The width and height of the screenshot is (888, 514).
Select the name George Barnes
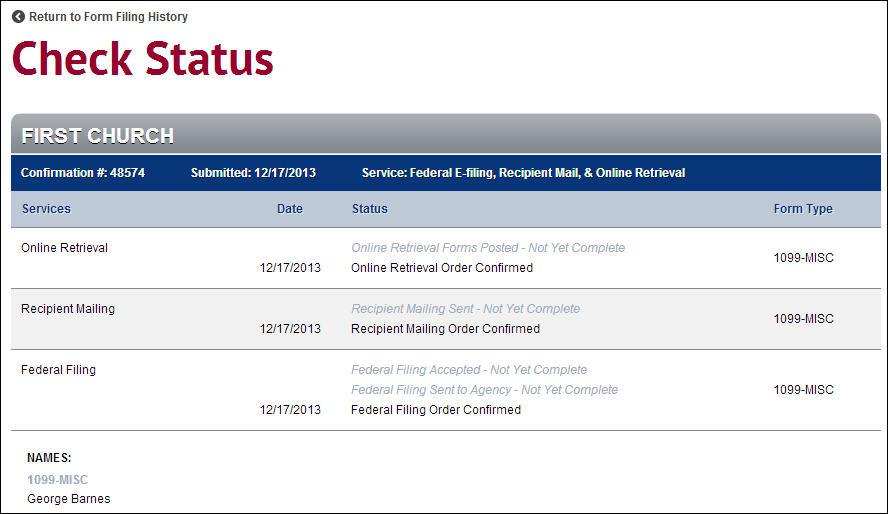pos(69,499)
